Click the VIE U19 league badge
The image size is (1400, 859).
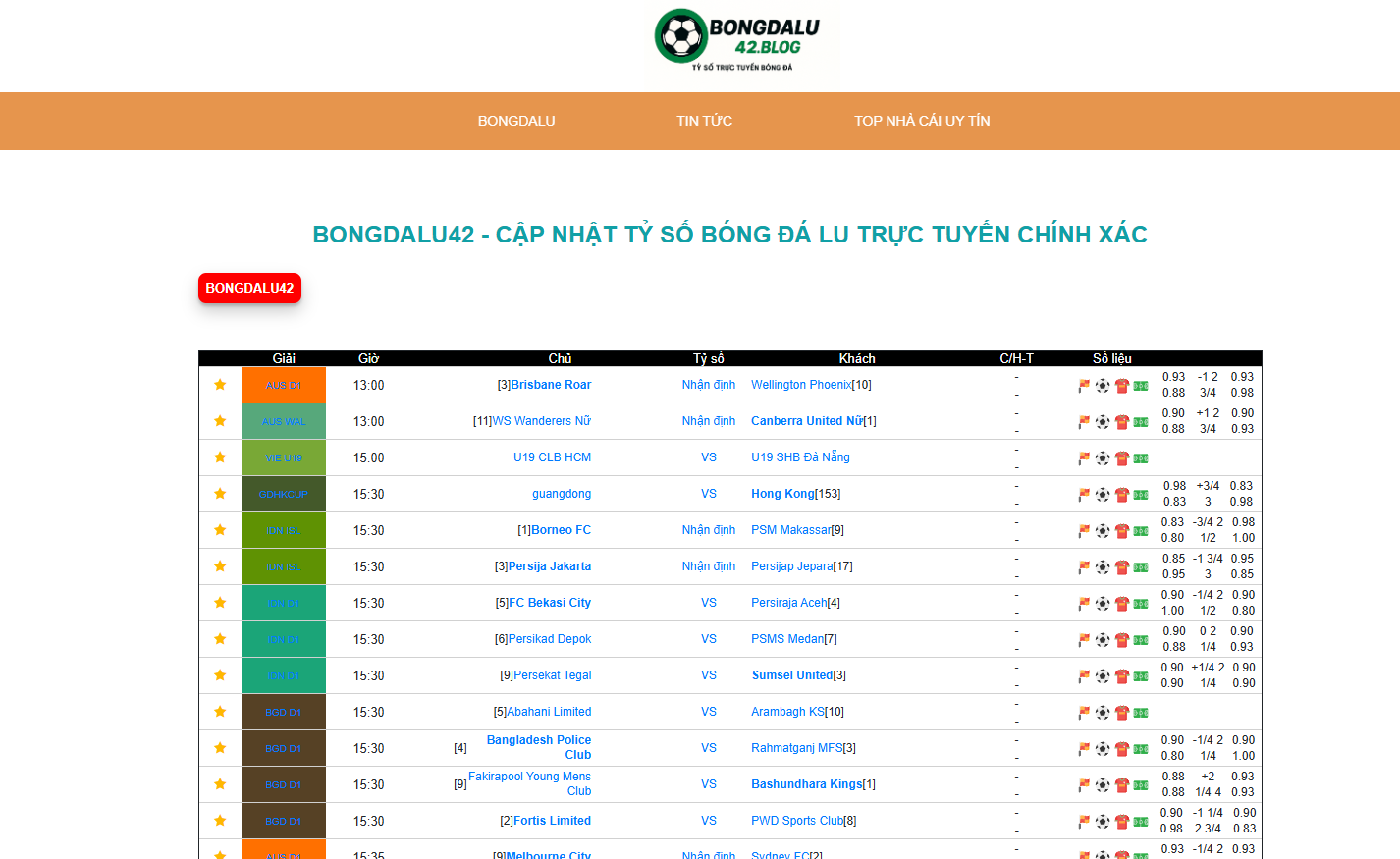point(284,457)
